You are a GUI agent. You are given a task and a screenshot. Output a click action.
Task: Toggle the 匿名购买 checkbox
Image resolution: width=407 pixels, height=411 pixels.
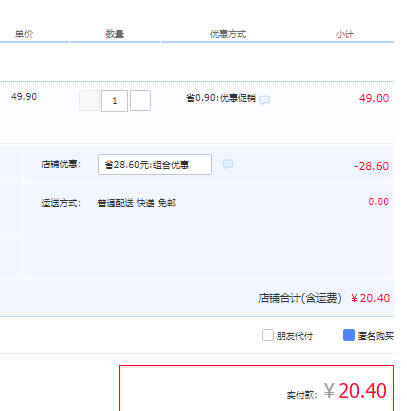pyautogui.click(x=349, y=335)
